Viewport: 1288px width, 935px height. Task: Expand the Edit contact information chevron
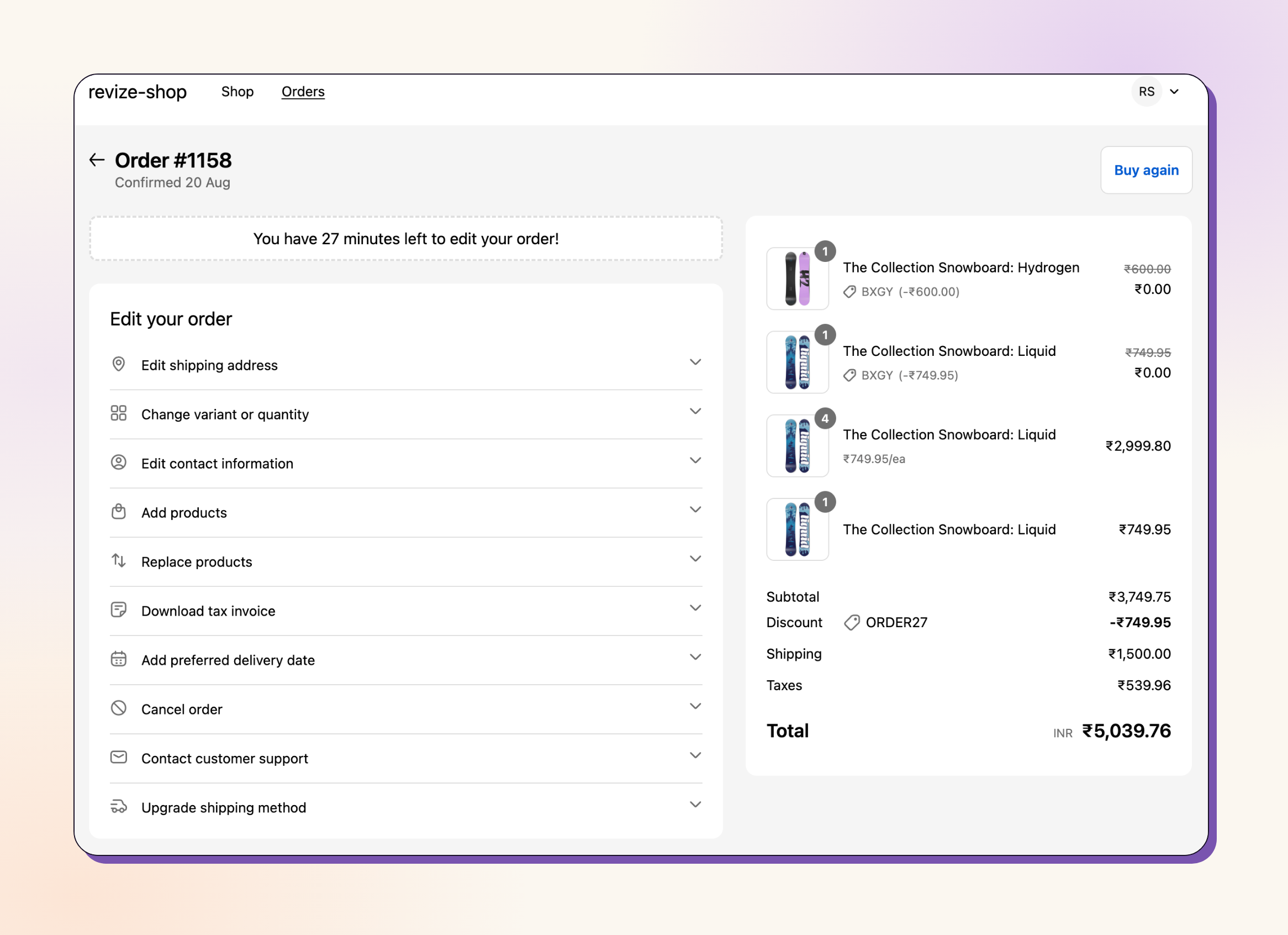(x=696, y=461)
